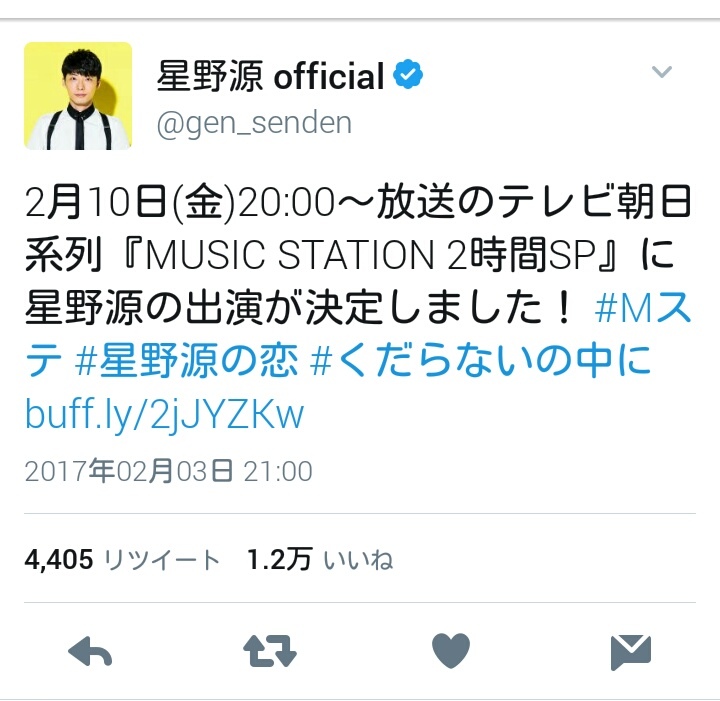Open the buff.ly/2jJYZKw link
The image size is (720, 701).
point(164,415)
